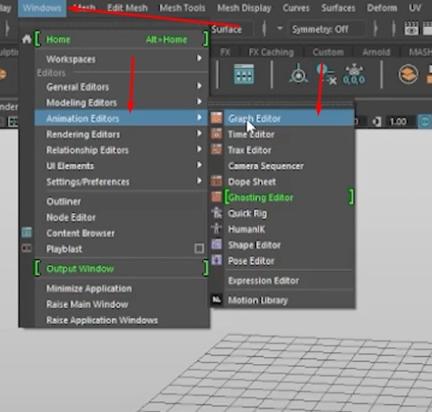Click the clapperboard render icon

411,29
